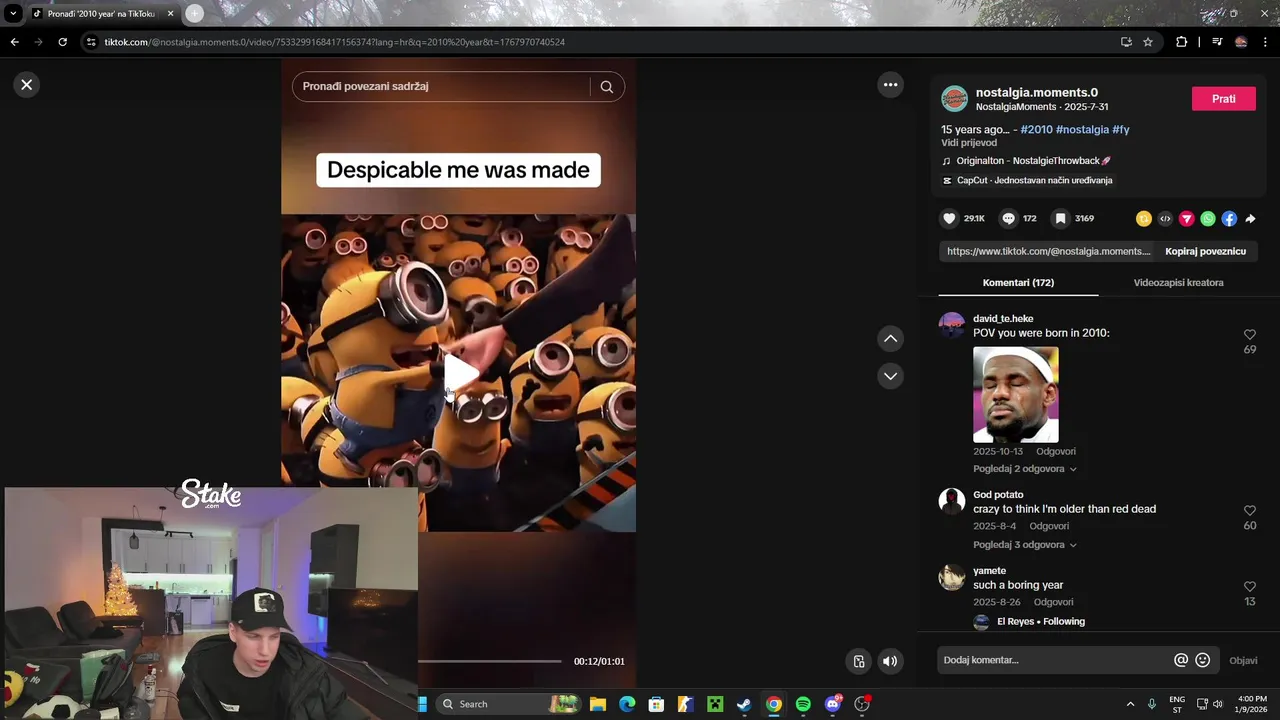The height and width of the screenshot is (720, 1280).
Task: Show hidden system tray icons
Action: point(1130,704)
